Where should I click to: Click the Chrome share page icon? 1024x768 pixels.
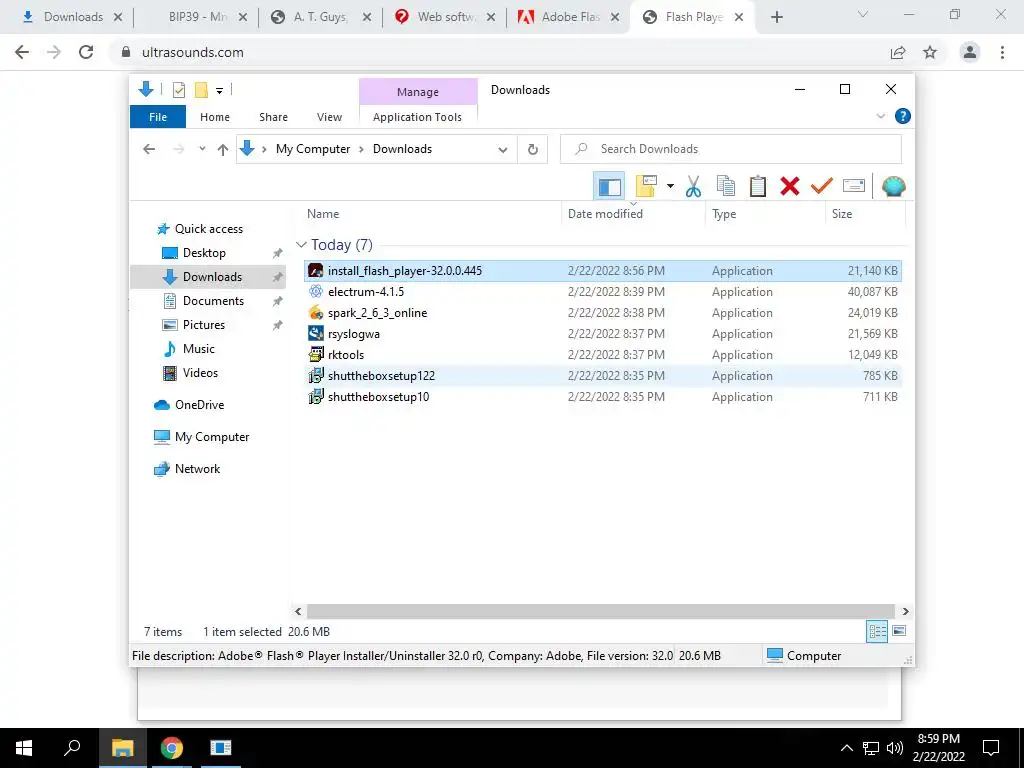(898, 52)
